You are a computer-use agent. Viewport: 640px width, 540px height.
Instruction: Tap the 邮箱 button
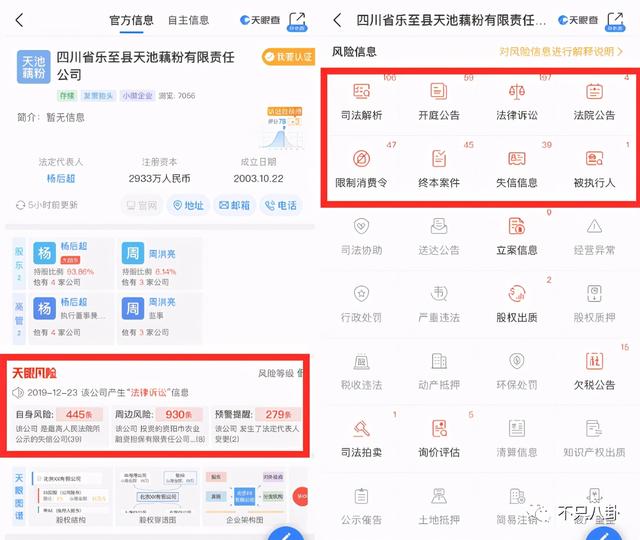(234, 205)
